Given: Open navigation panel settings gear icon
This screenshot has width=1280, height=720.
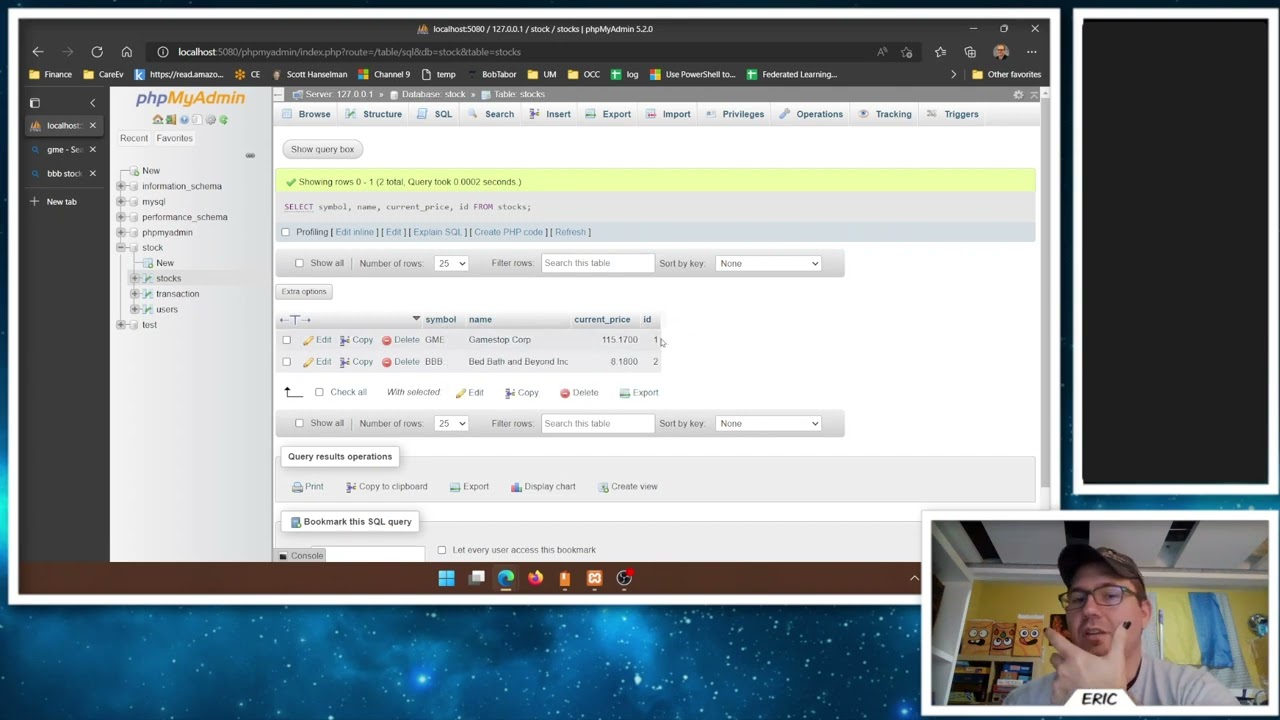Looking at the screenshot, I should (210, 120).
